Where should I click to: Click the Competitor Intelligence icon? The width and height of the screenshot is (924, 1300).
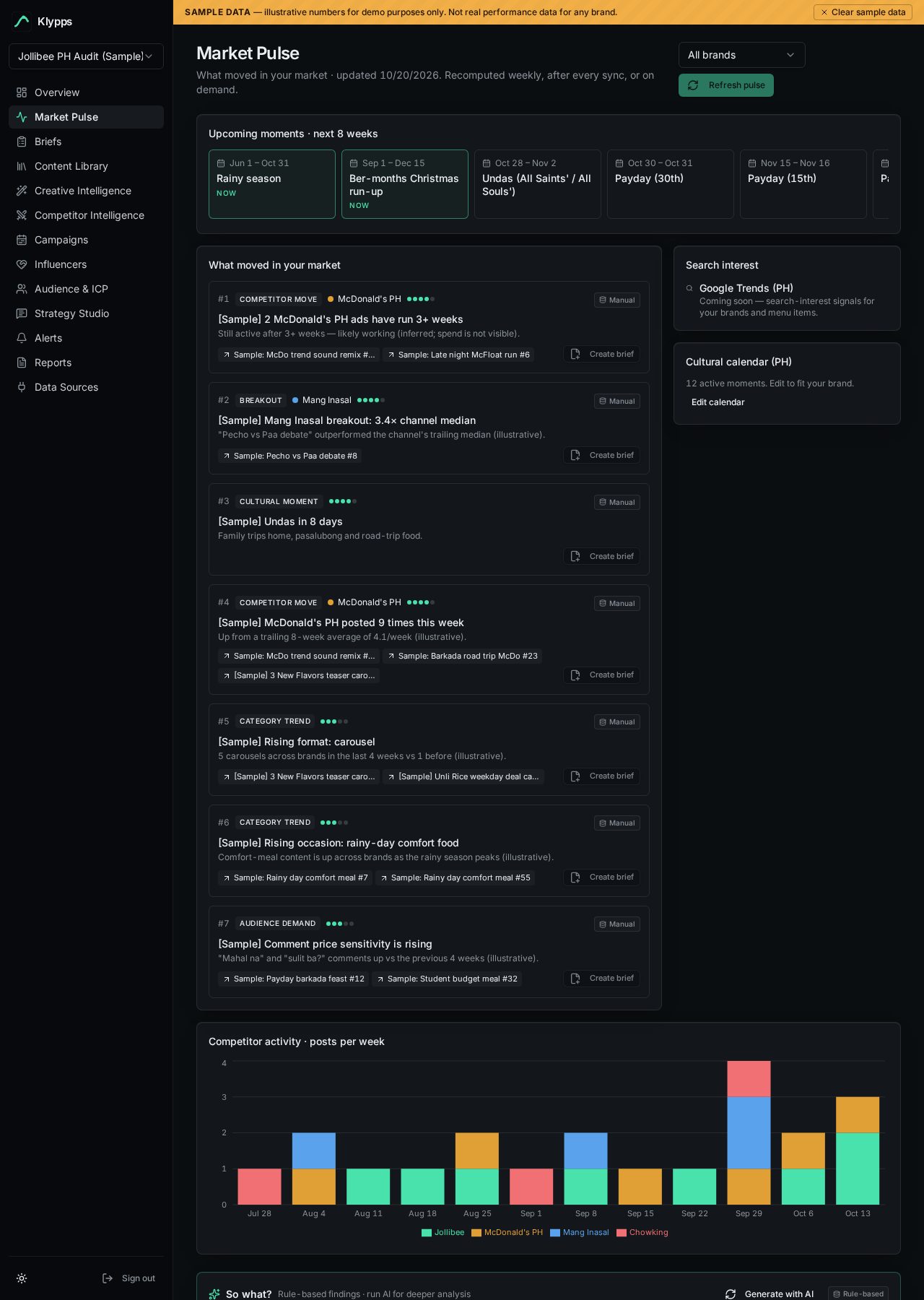[22, 215]
